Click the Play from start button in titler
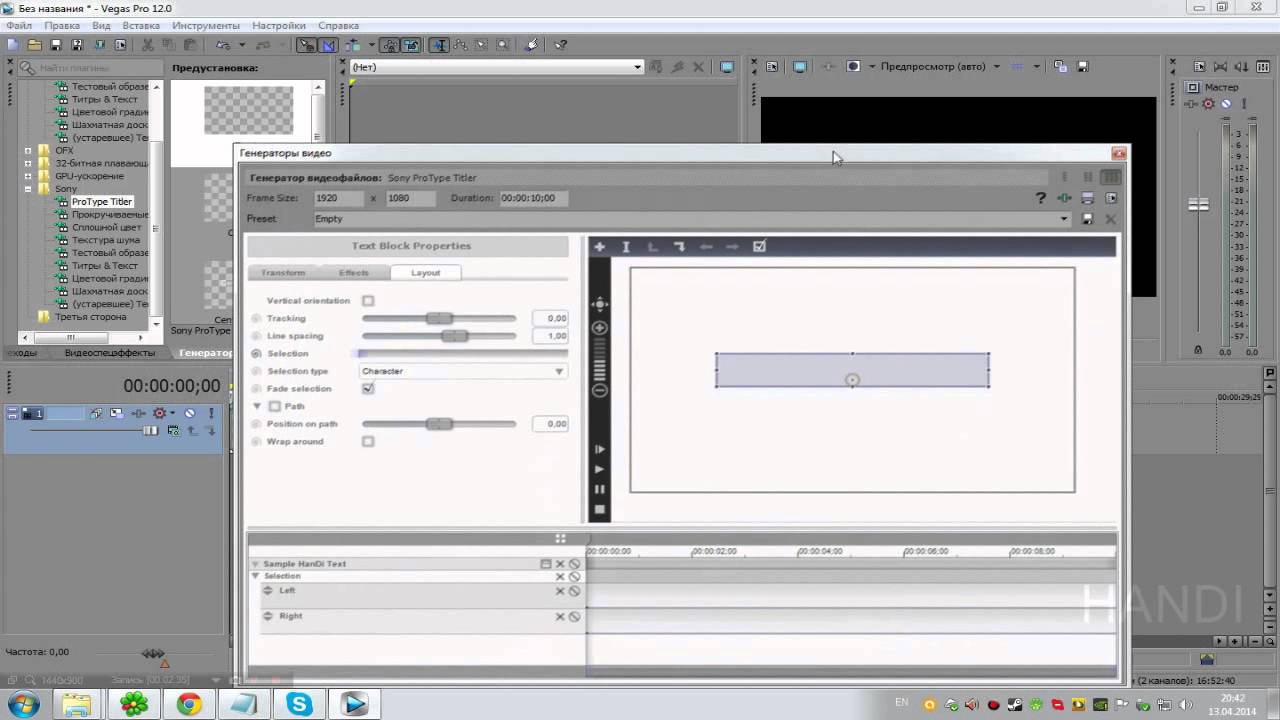The width and height of the screenshot is (1280, 720). pyautogui.click(x=600, y=450)
